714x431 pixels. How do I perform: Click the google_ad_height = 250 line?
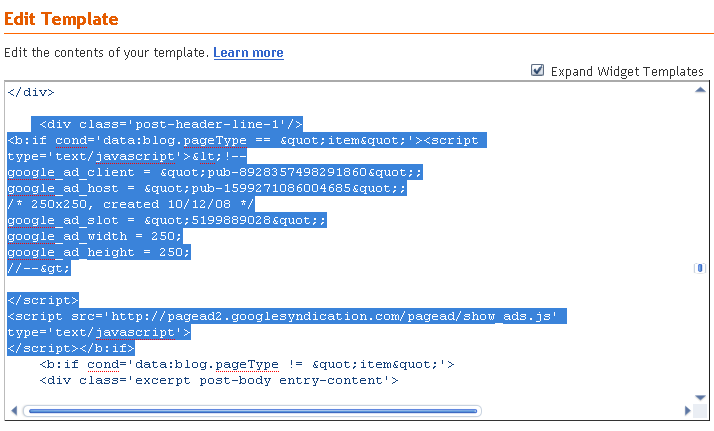pos(99,253)
